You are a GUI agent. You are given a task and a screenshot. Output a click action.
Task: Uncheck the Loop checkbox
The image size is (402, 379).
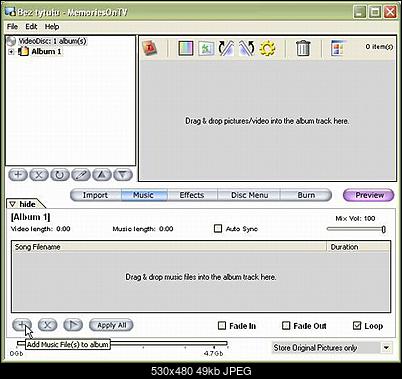point(357,325)
